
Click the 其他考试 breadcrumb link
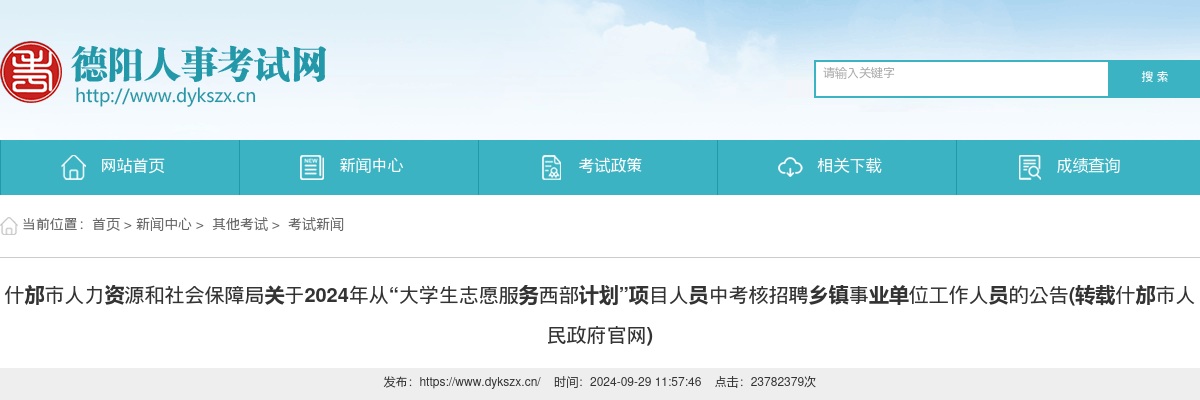click(240, 225)
